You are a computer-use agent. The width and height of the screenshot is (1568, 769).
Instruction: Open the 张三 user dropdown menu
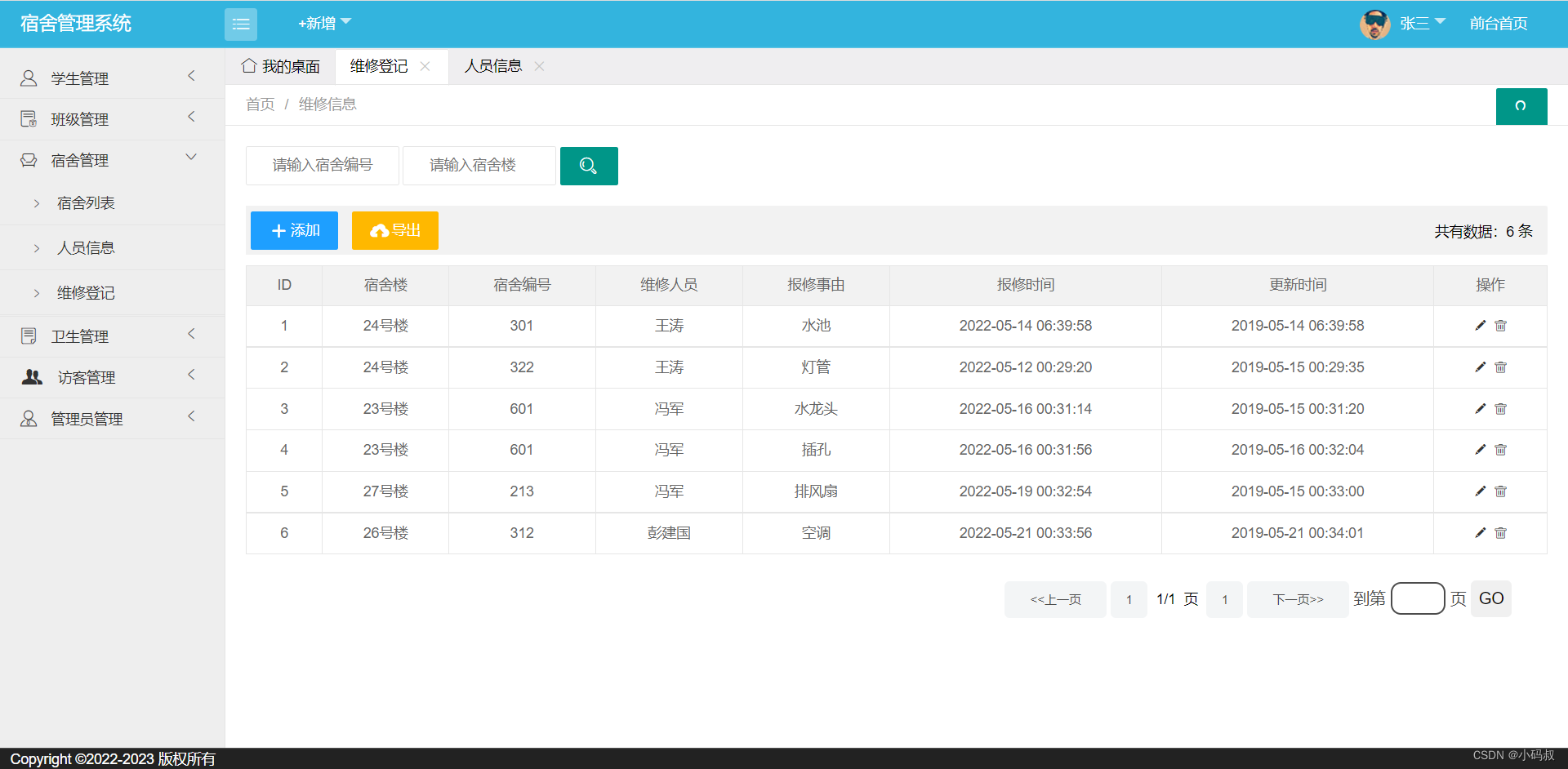pyautogui.click(x=1423, y=24)
